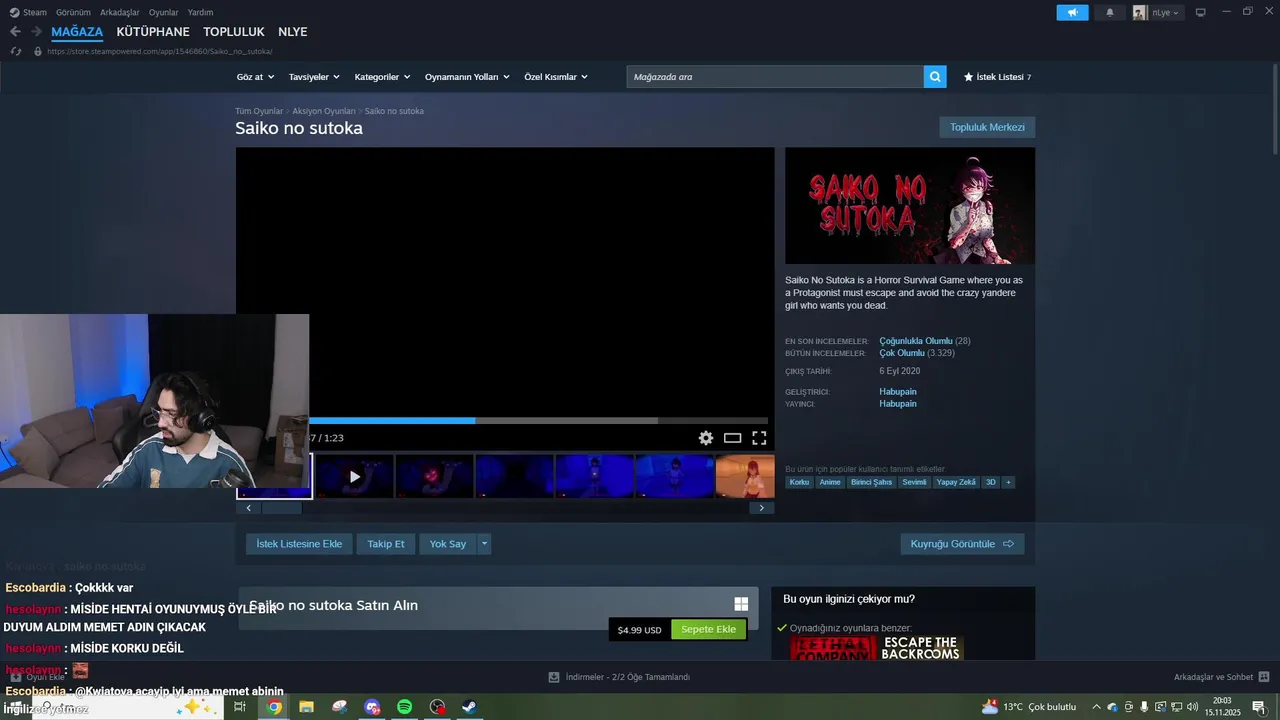Viewport: 1280px width, 720px height.
Task: Expand the Tavsiyeler menu
Action: pyautogui.click(x=314, y=77)
